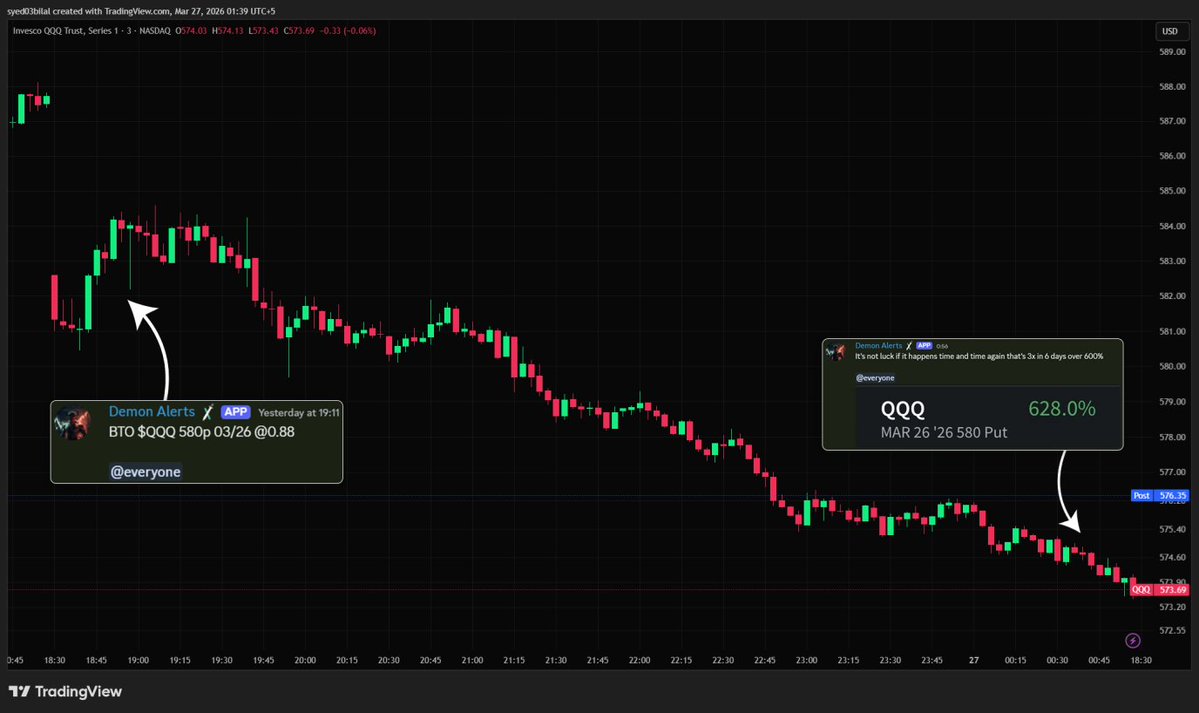Click the 19:00 time axis label
This screenshot has width=1199, height=713.
[x=138, y=660]
